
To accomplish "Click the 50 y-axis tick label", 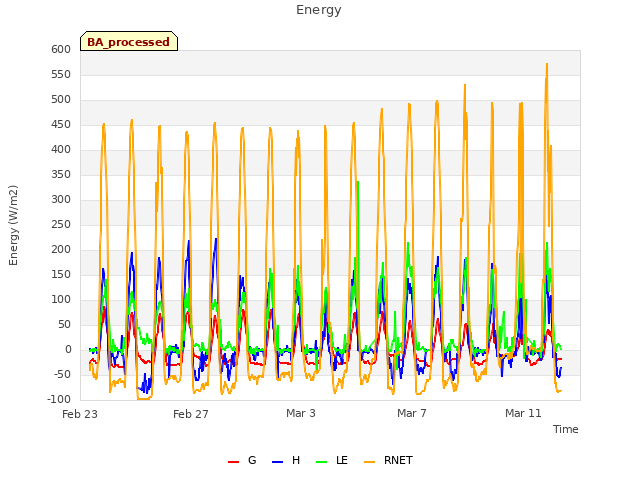I will point(65,325).
